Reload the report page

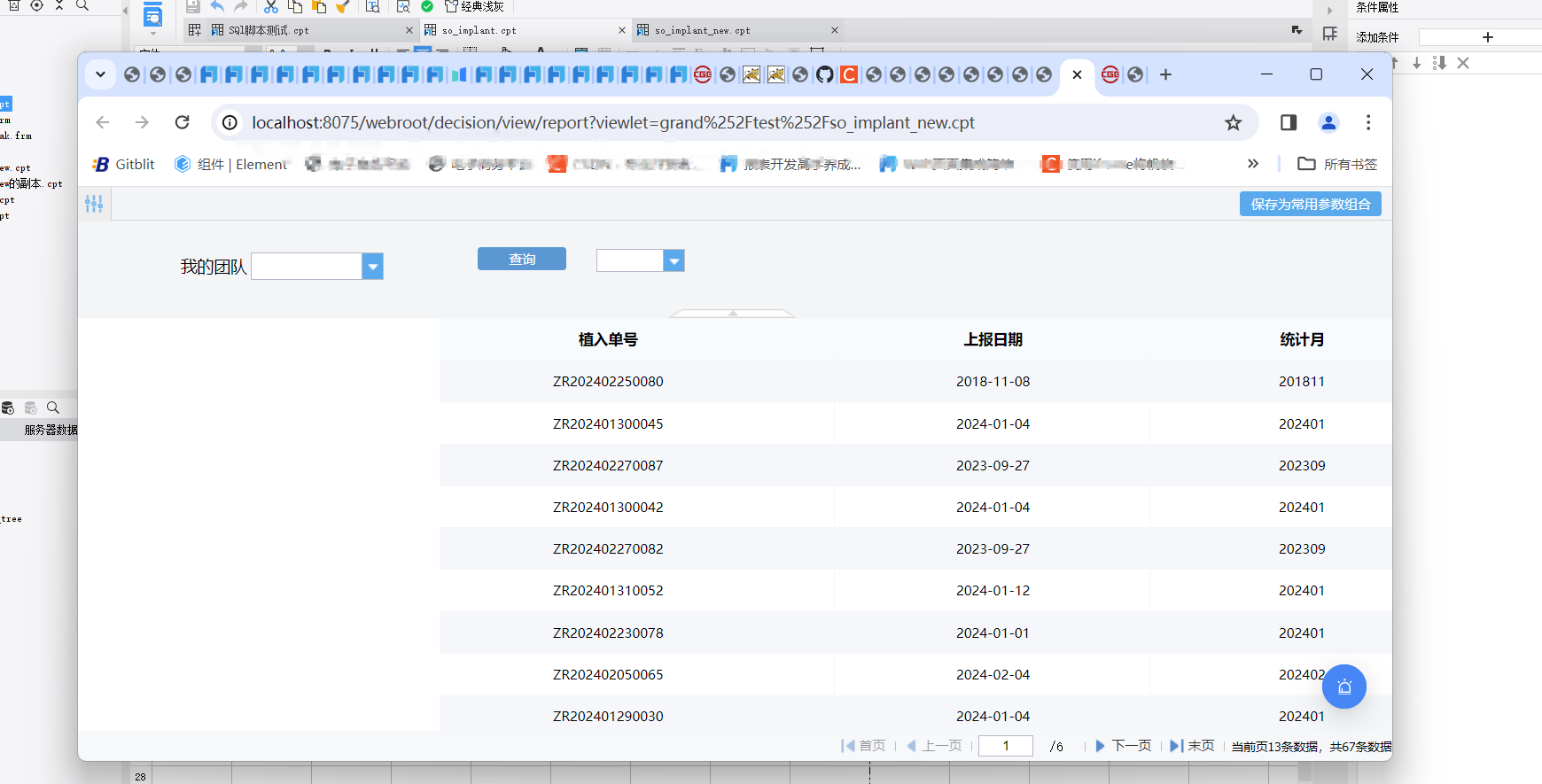click(x=183, y=122)
